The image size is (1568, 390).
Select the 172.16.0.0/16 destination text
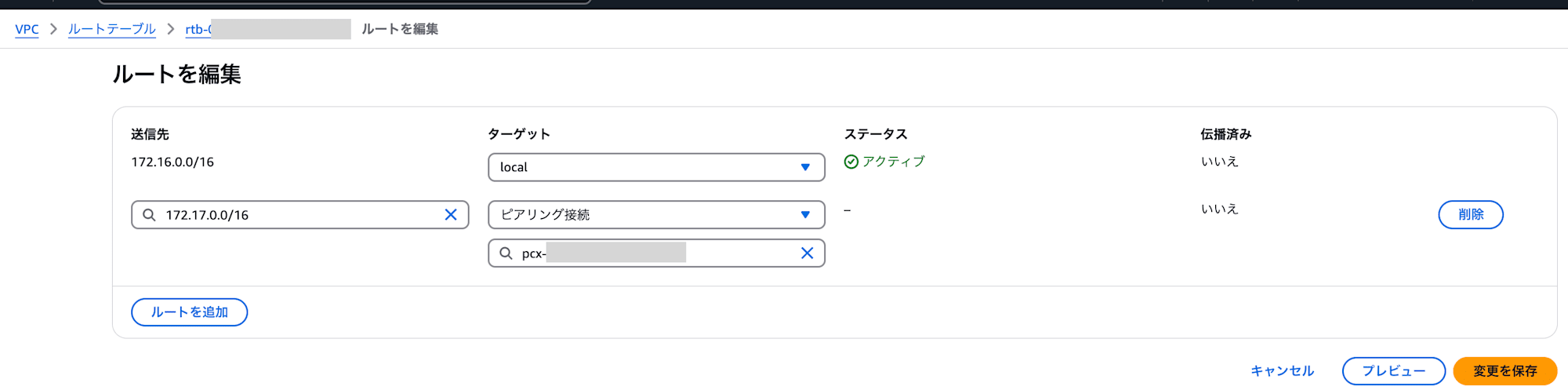point(172,162)
